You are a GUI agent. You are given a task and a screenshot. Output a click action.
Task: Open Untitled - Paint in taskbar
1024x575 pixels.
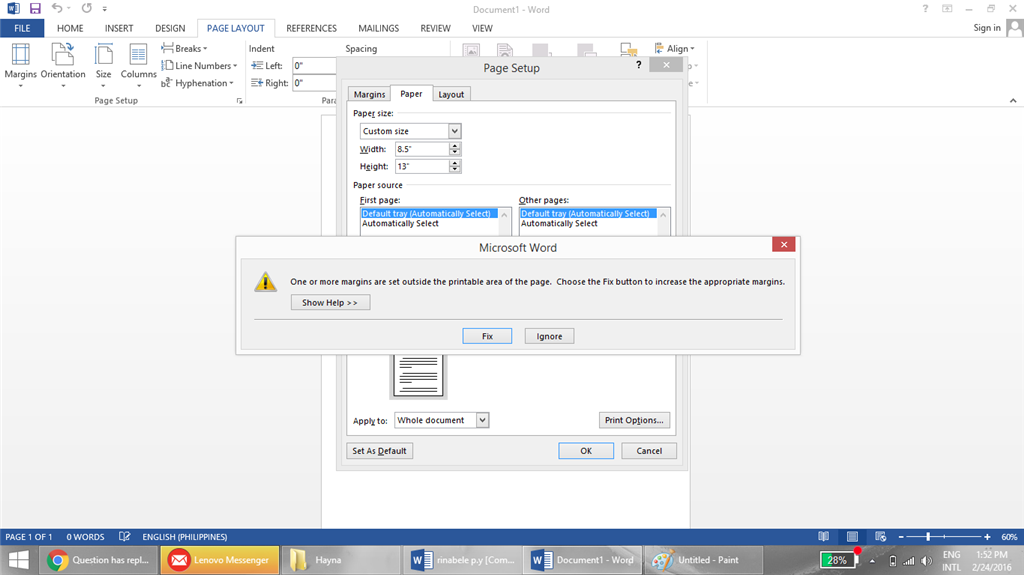[x=704, y=560]
